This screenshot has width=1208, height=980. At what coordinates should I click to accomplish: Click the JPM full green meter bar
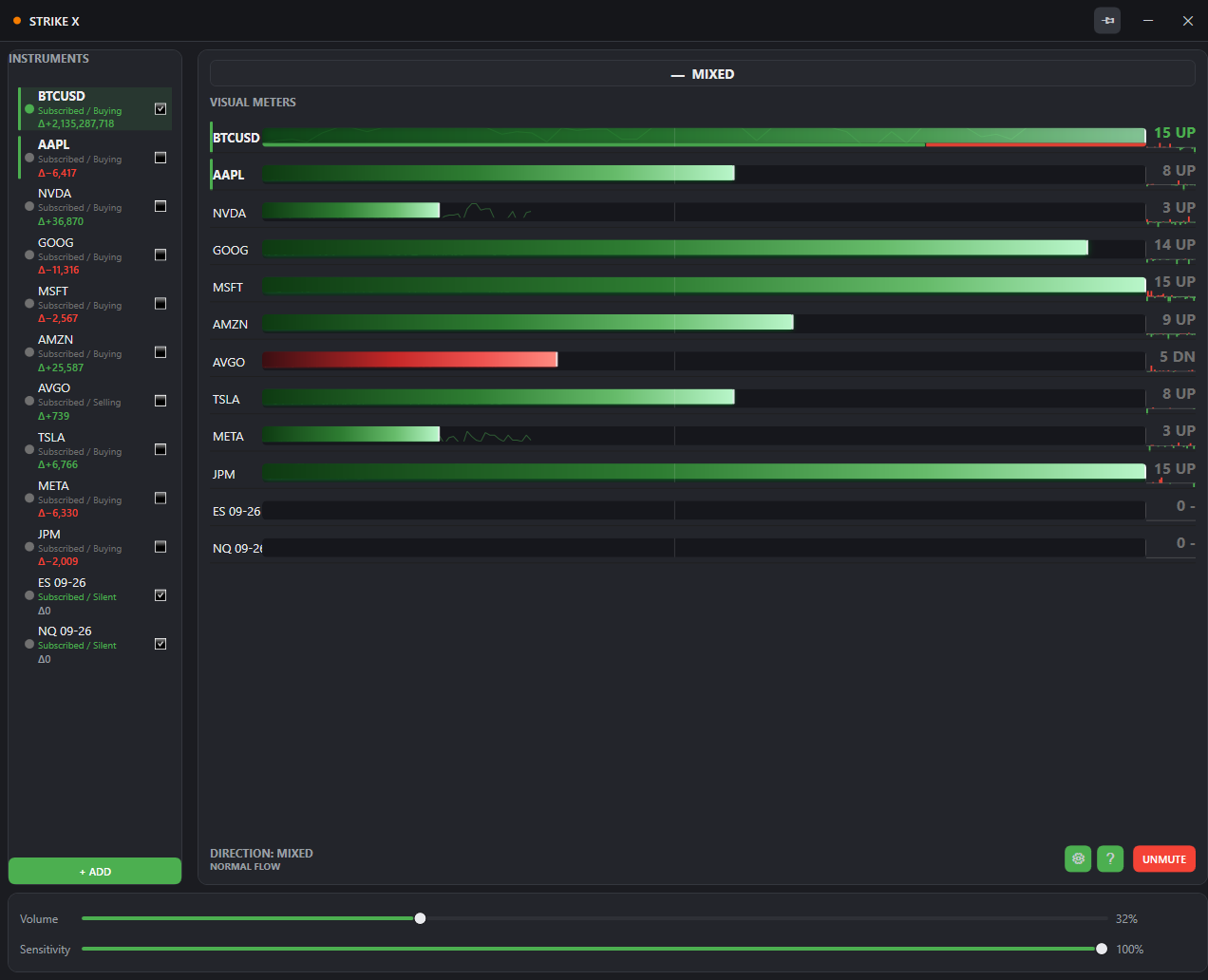pos(704,472)
